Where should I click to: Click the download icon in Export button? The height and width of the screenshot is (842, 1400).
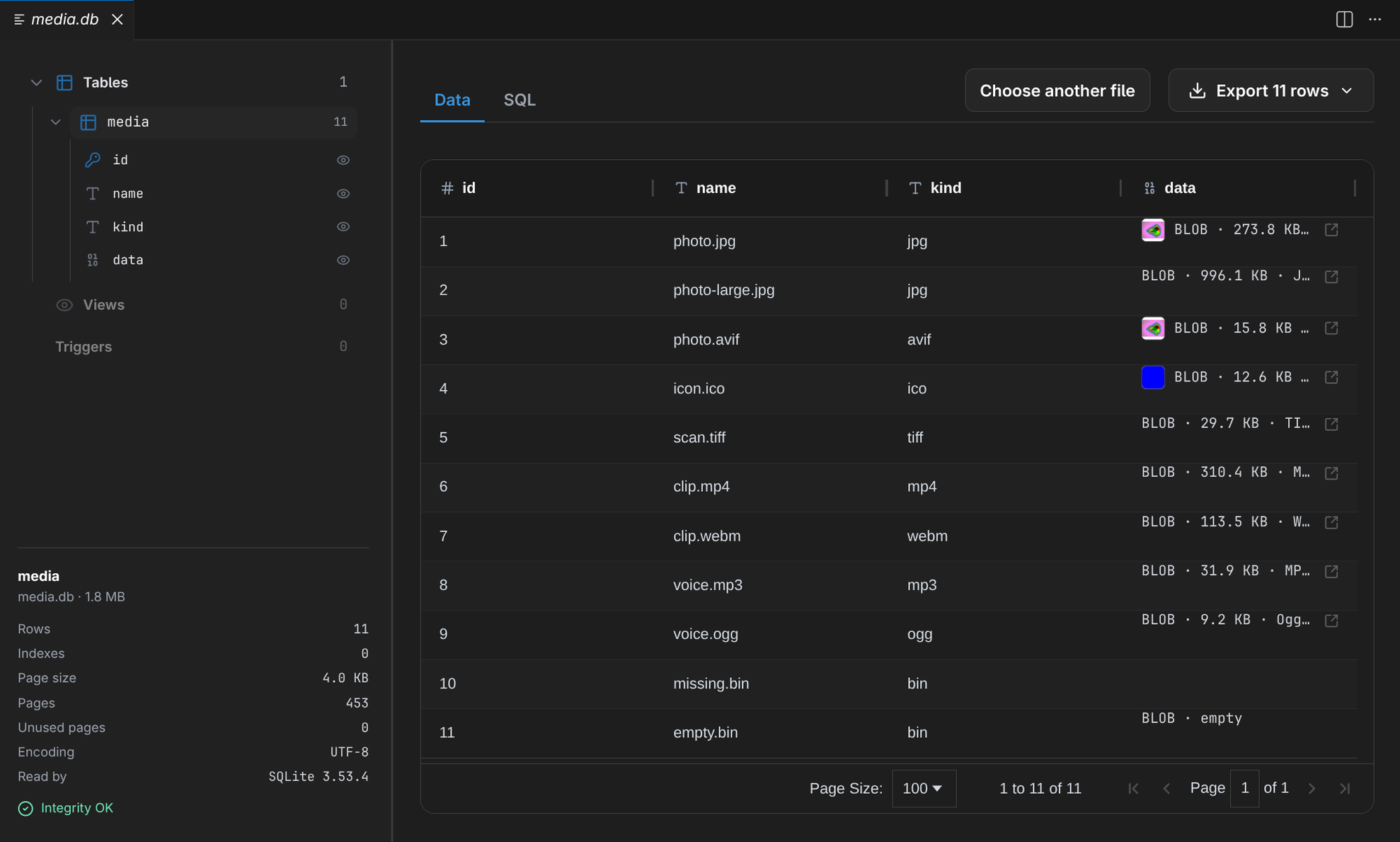1197,91
